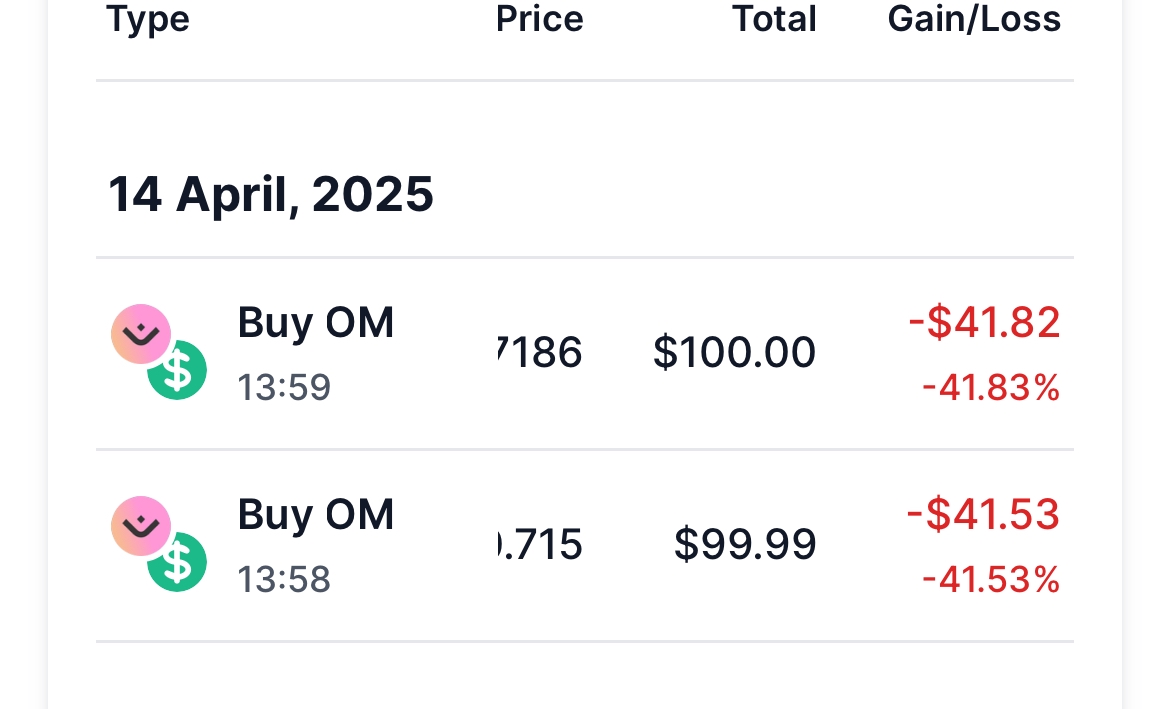Select the 14 April, 2025 date heading
The height and width of the screenshot is (709, 1170).
[x=271, y=194]
